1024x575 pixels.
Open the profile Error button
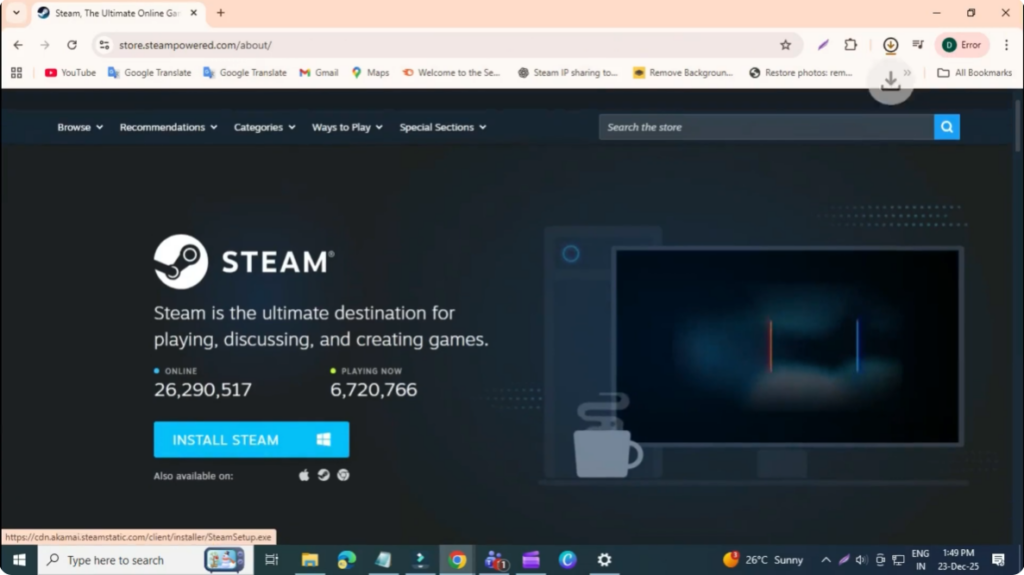[963, 45]
